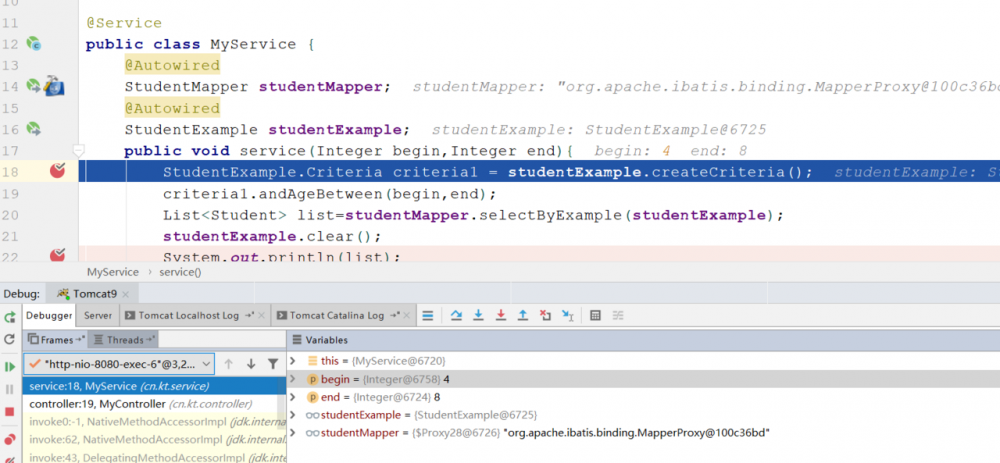Click studentExample.clear() on line 21
Image resolution: width=1000 pixels, height=463 pixels.
pos(272,237)
